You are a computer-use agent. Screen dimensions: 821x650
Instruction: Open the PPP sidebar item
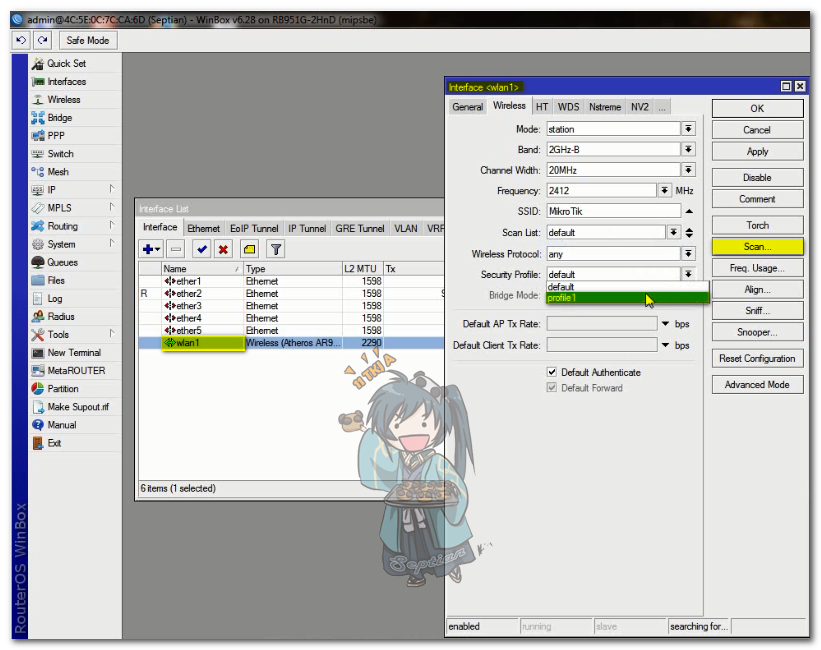[x=56, y=136]
